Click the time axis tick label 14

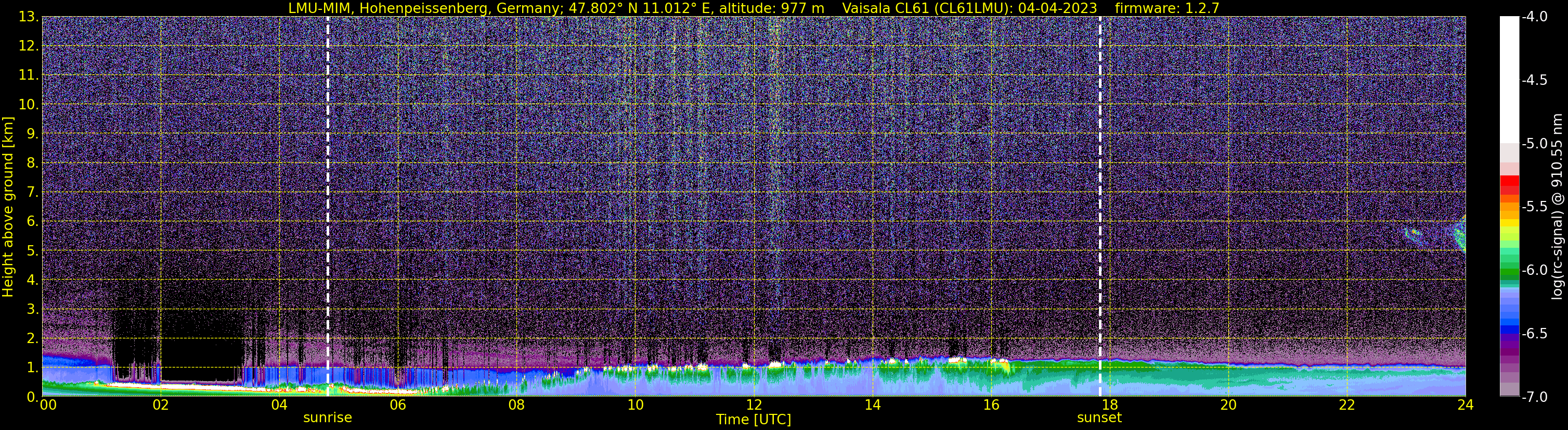tap(872, 404)
